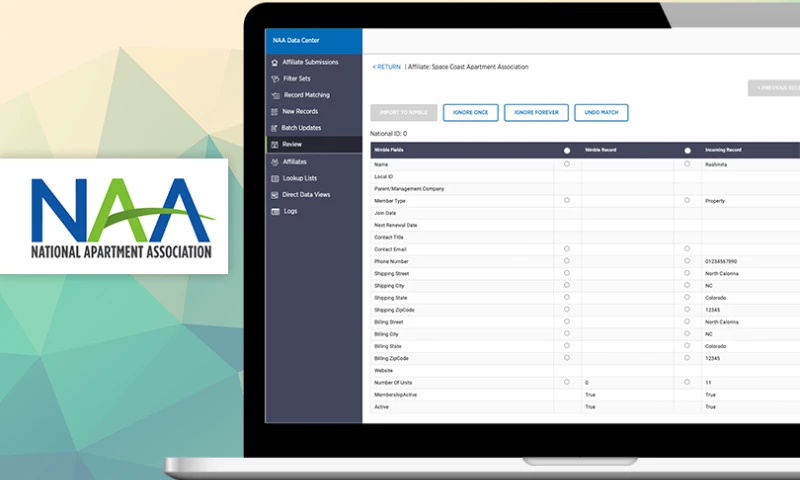Open the Logs section
The image size is (800, 480).
290,211
